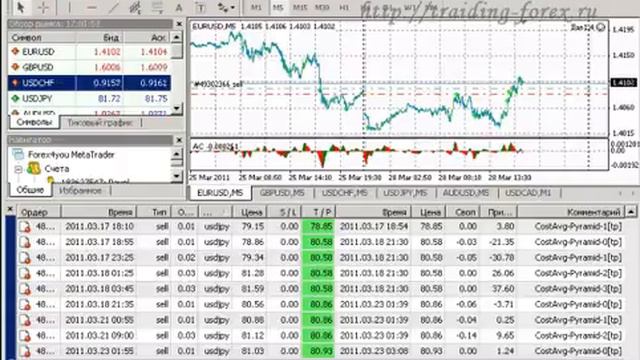Select the EURUSD row in Market Watch

click(89, 51)
